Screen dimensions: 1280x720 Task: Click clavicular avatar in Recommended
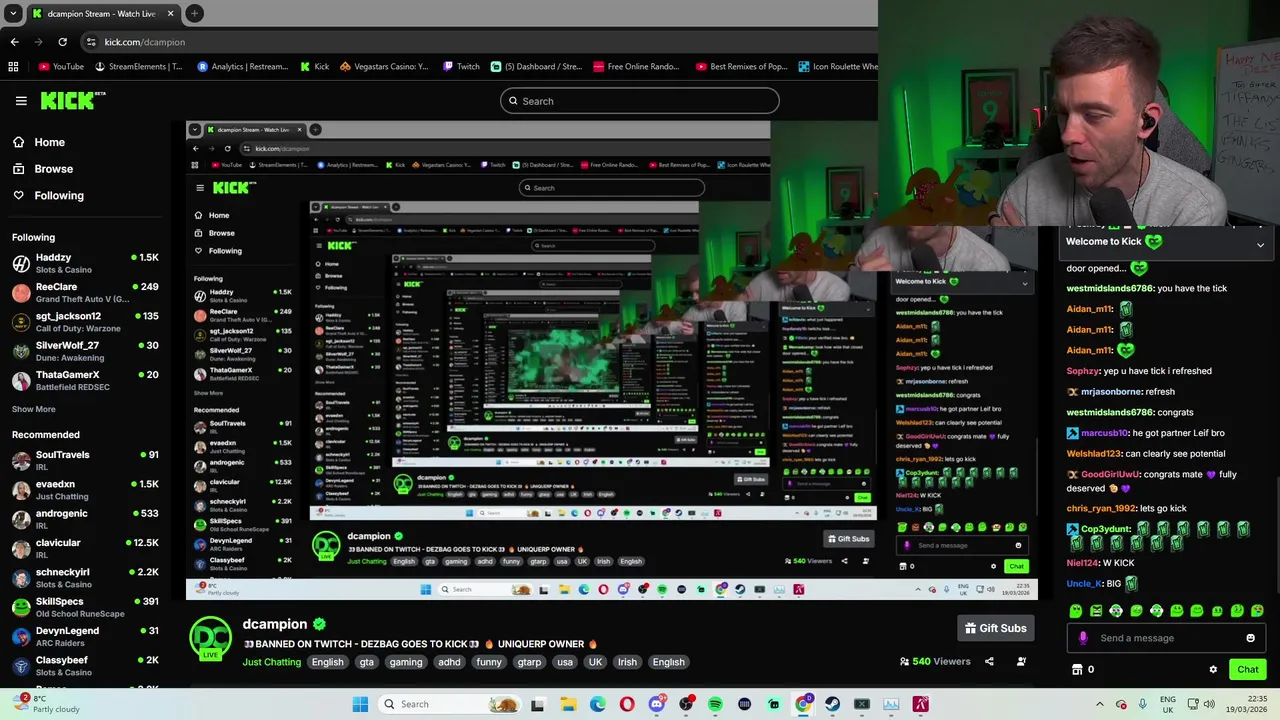21,549
